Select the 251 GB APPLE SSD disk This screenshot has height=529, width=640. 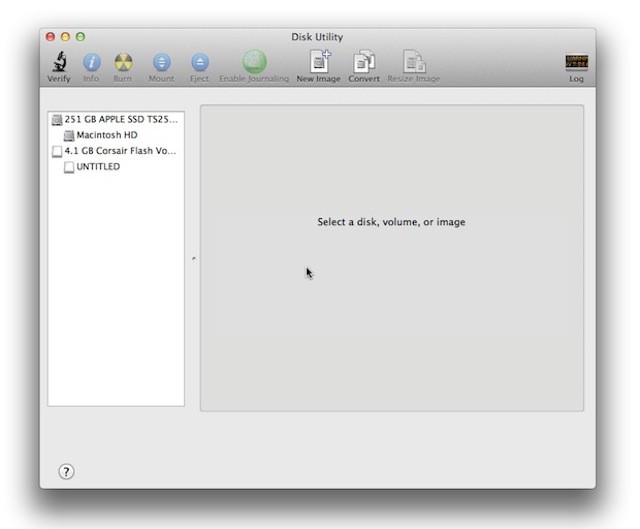[119, 119]
